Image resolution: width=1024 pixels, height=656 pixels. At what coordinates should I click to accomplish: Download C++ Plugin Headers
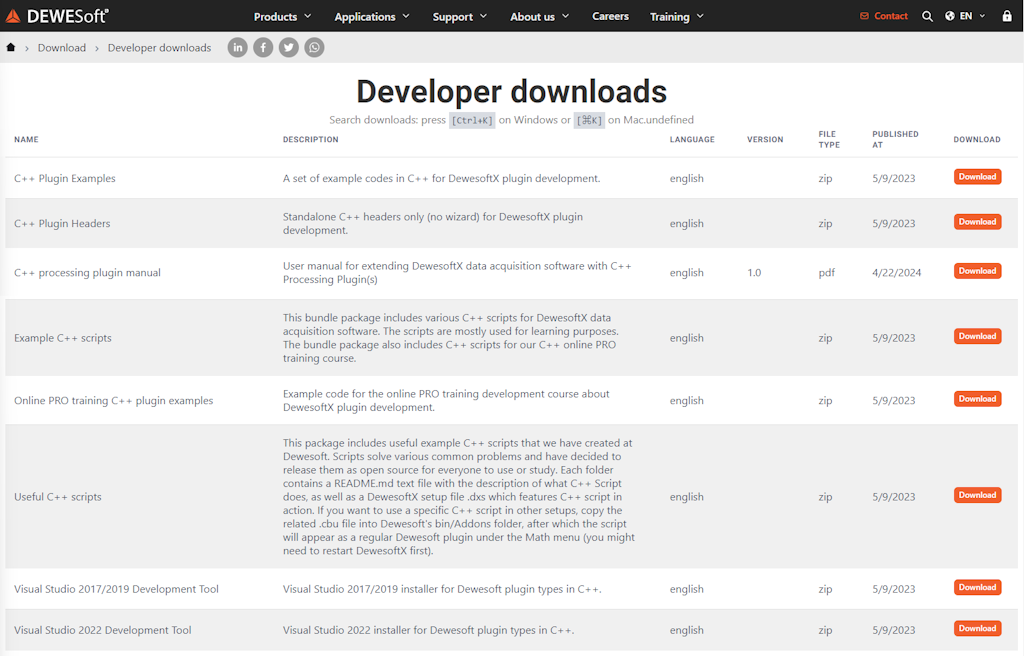tap(977, 222)
